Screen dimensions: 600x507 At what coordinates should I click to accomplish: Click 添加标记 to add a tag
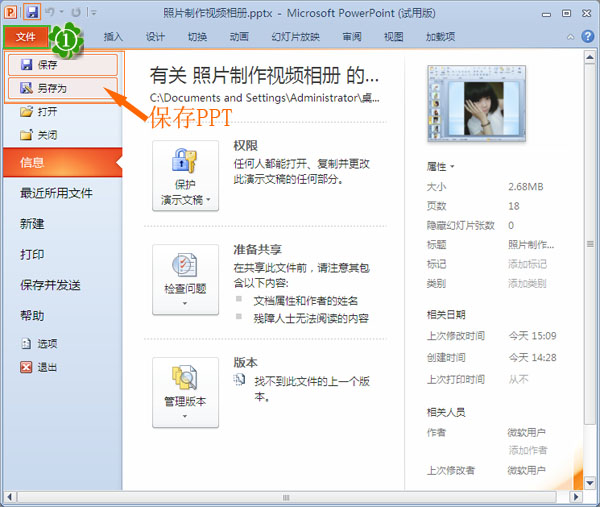click(527, 264)
